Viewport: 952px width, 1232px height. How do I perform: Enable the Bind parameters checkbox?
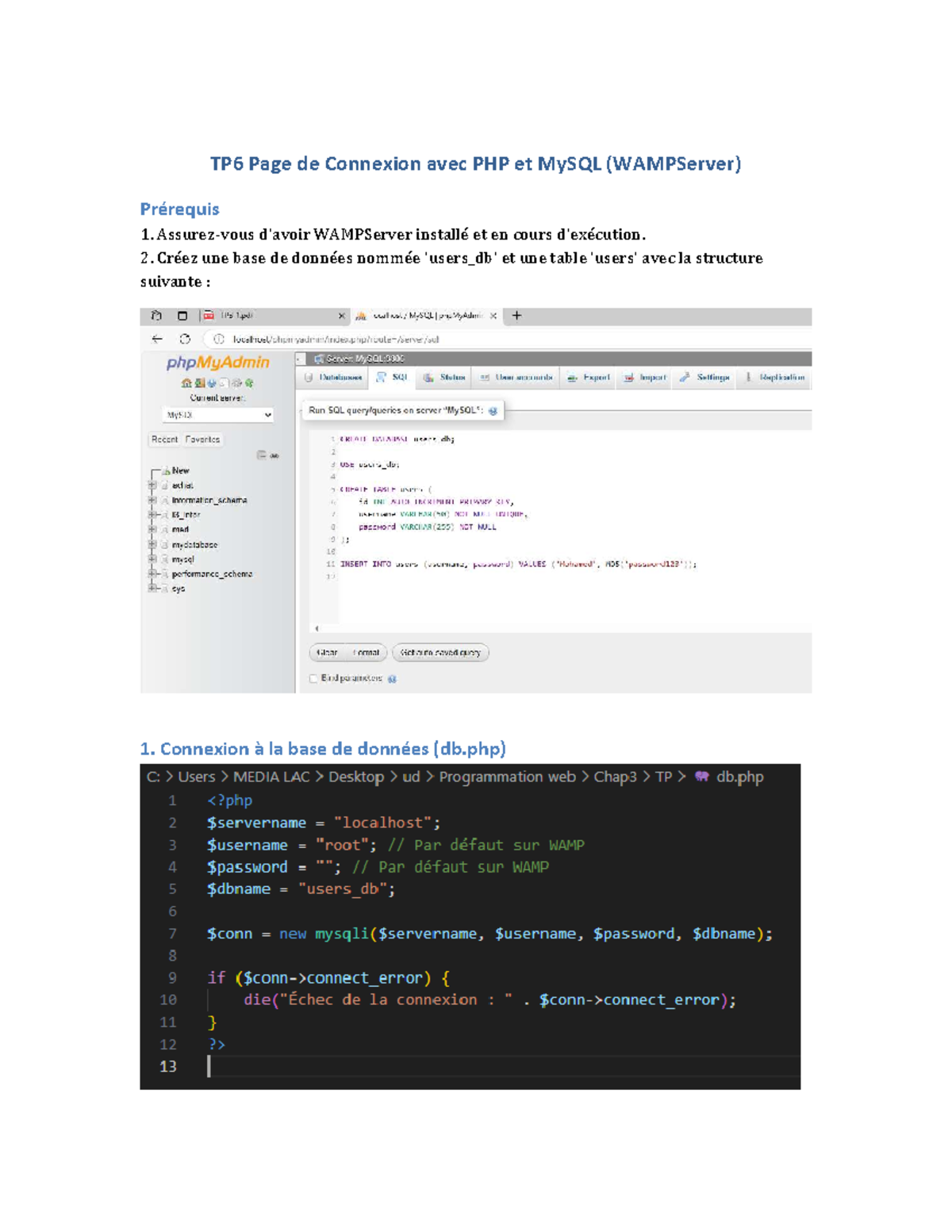tap(313, 678)
